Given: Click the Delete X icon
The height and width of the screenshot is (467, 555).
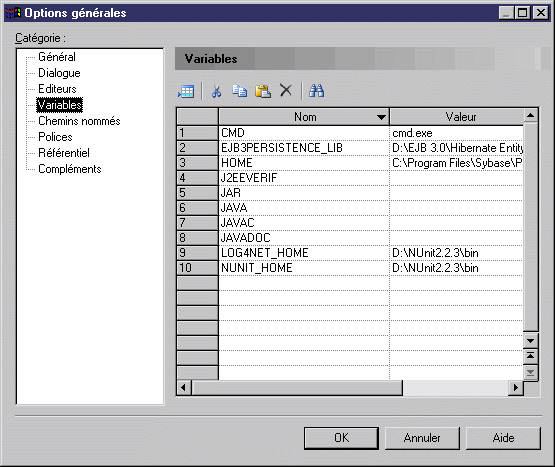Looking at the screenshot, I should [x=286, y=90].
